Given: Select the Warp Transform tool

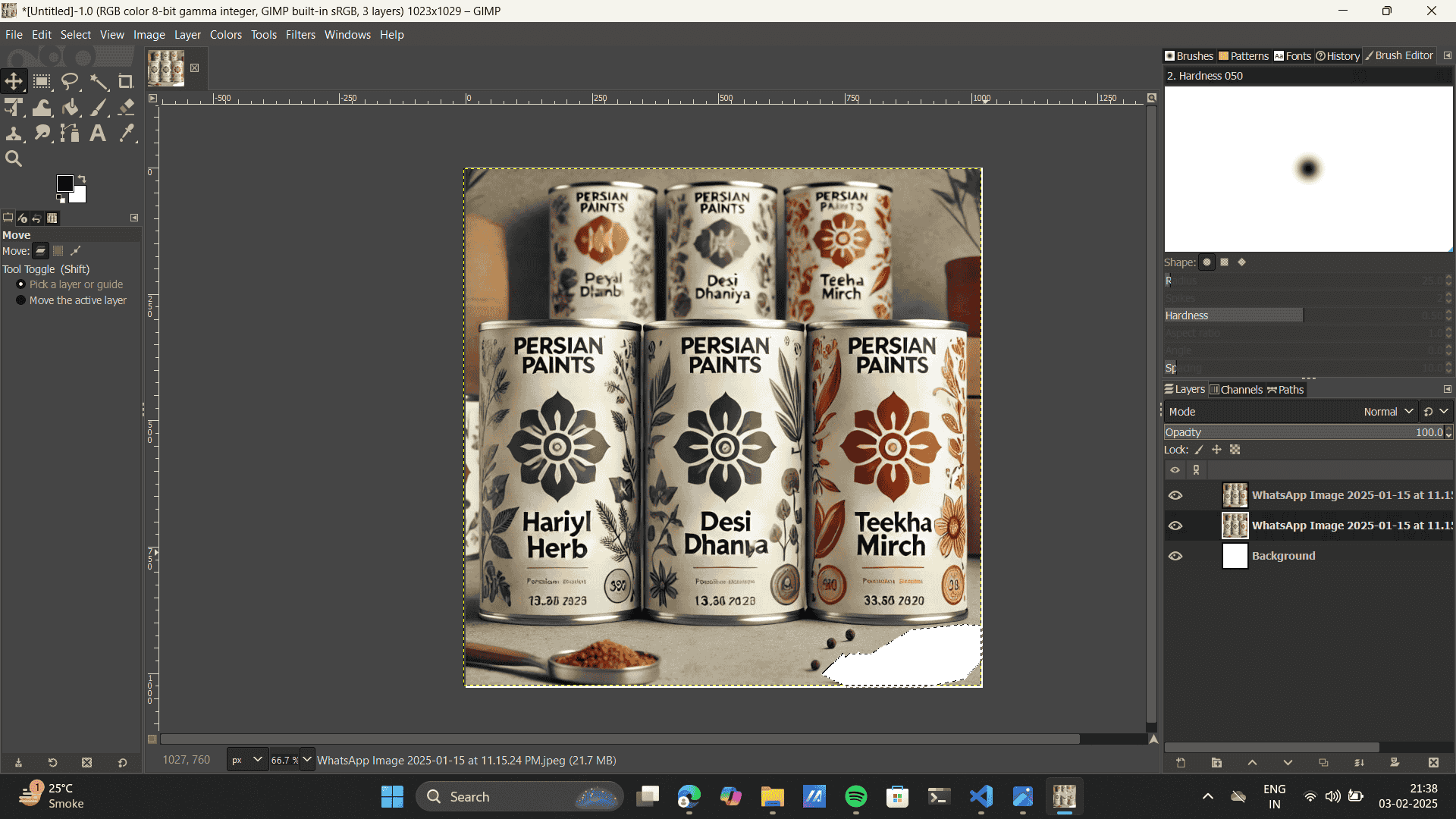Looking at the screenshot, I should click(42, 108).
